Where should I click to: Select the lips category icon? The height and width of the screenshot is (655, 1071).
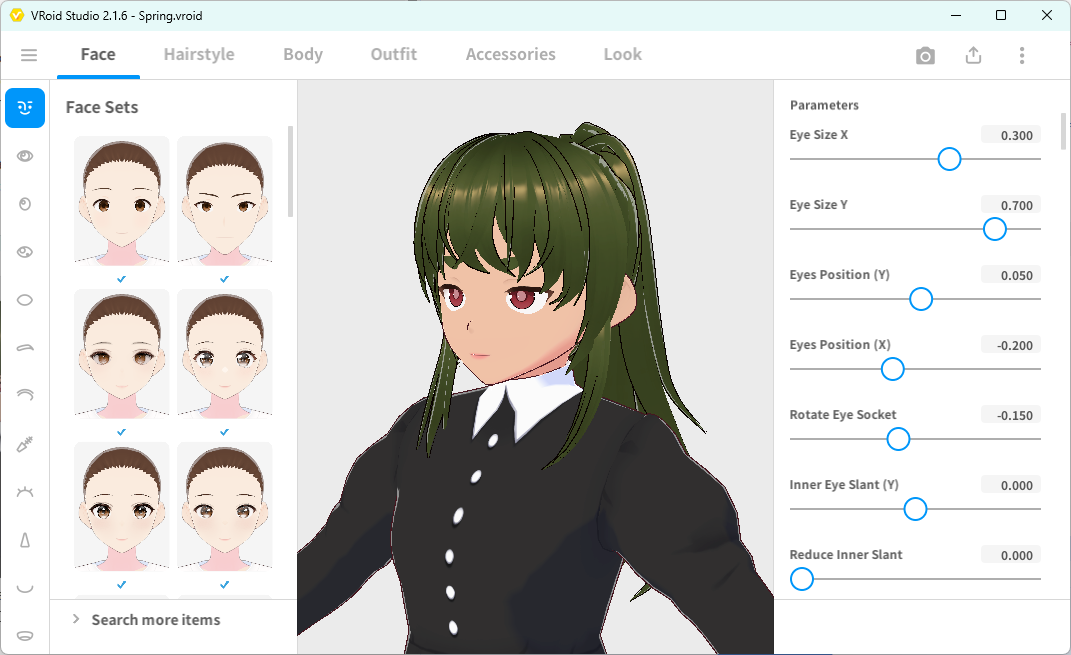tap(25, 636)
